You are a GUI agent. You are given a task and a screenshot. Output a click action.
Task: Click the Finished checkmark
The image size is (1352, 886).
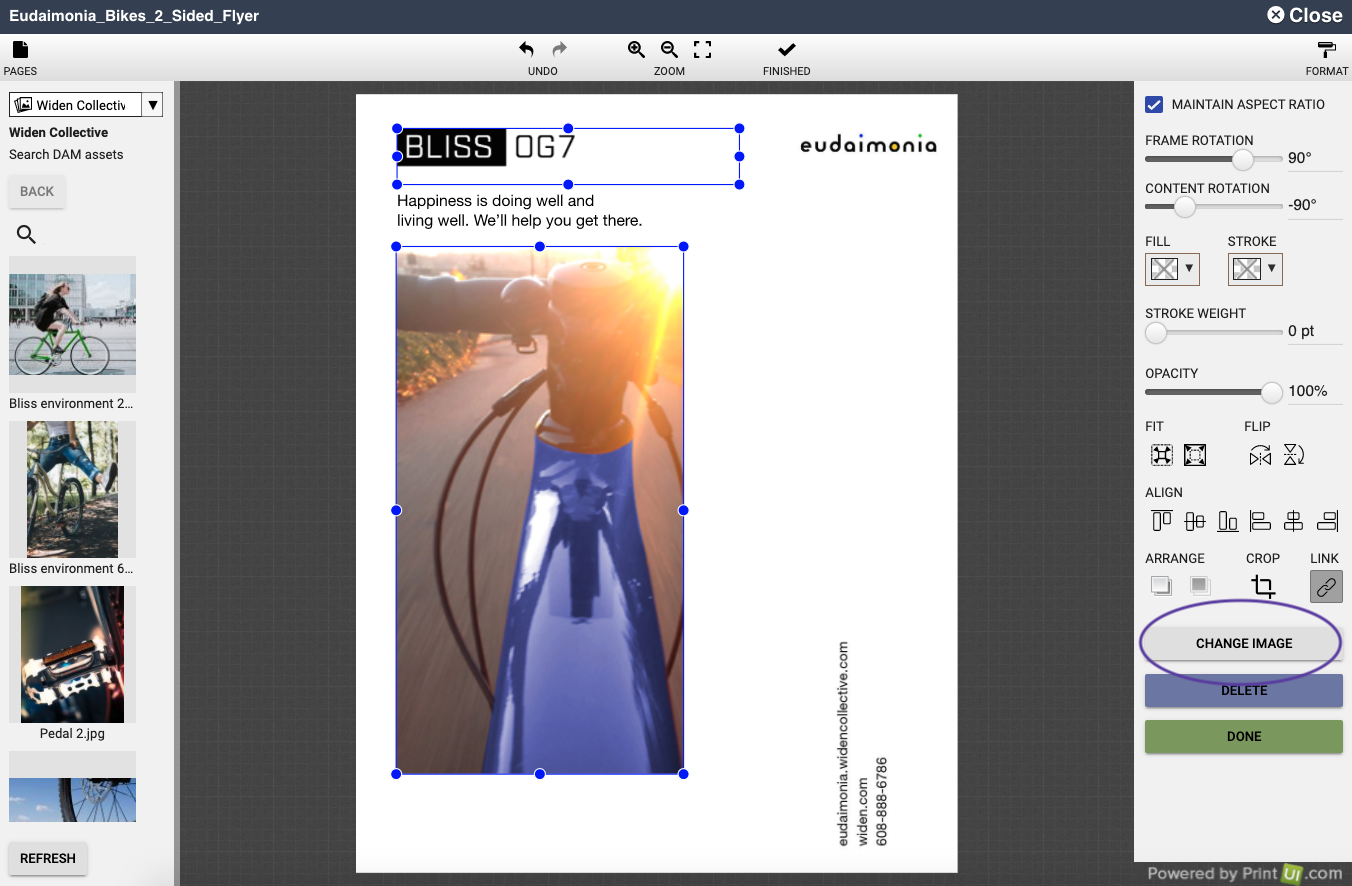tap(787, 49)
